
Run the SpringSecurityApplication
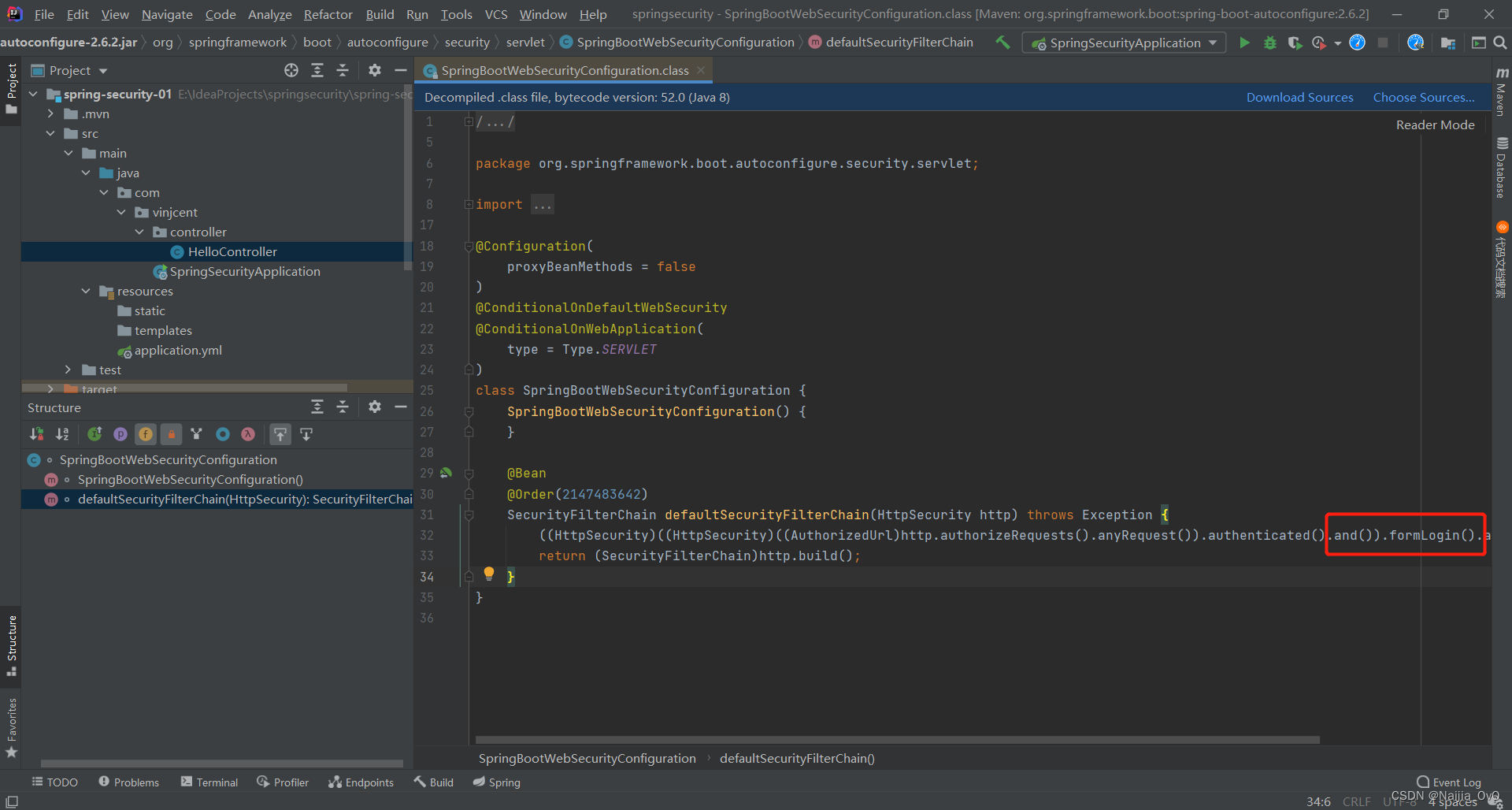(1244, 43)
